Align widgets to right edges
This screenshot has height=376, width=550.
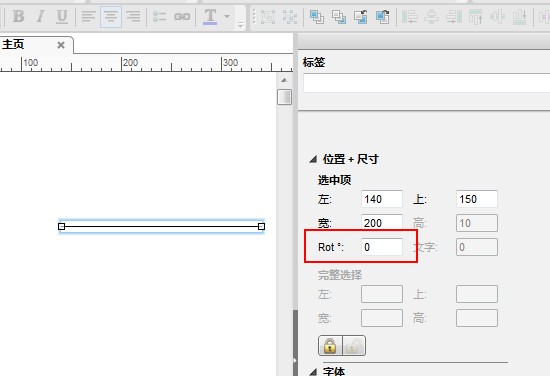[x=454, y=16]
